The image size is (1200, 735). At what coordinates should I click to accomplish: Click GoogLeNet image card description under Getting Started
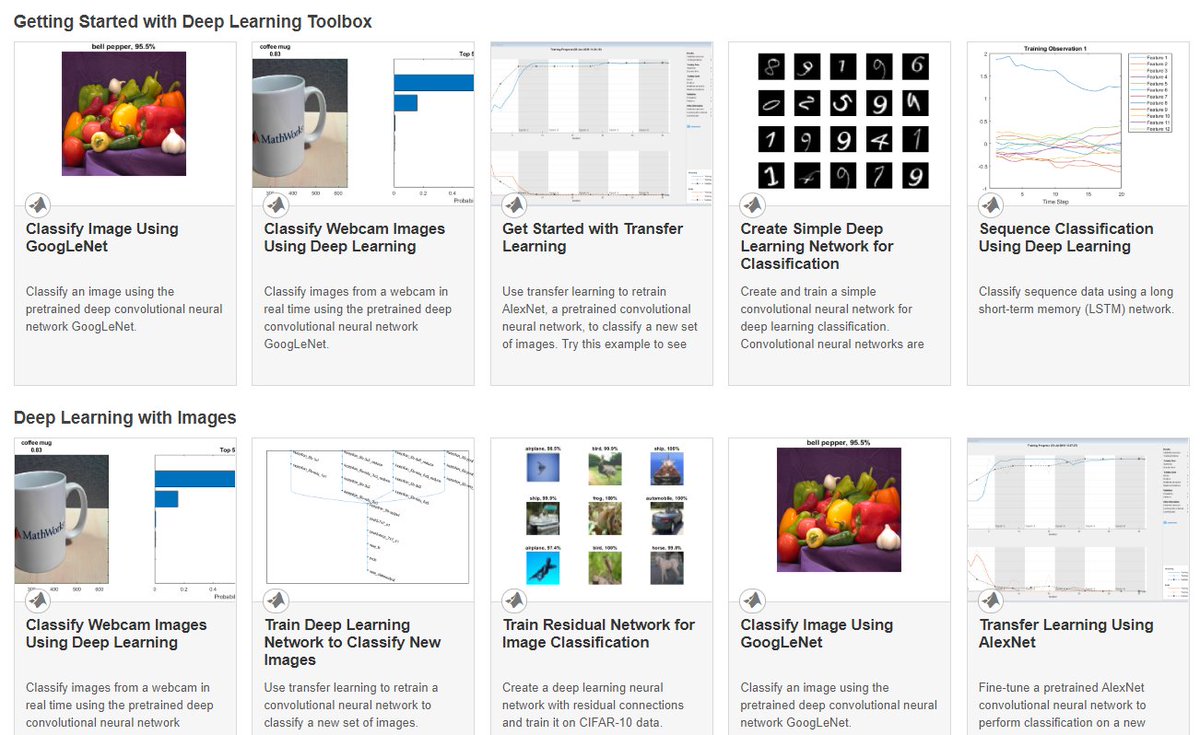[x=124, y=309]
